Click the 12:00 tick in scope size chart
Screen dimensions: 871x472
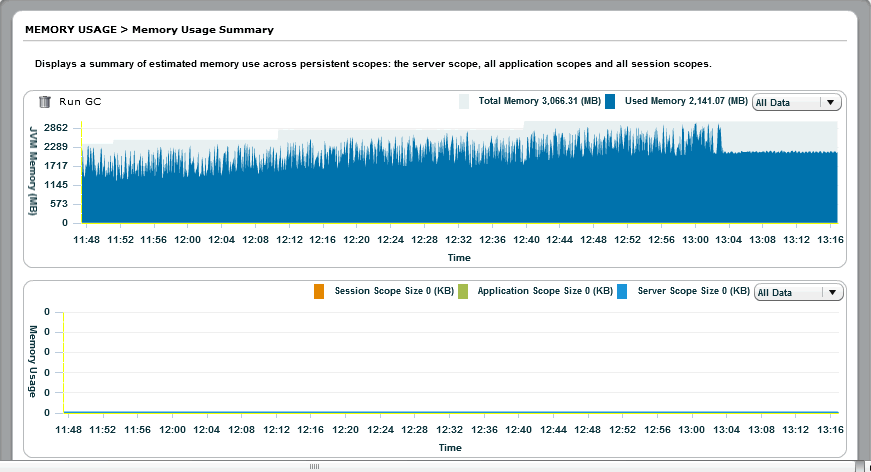(x=172, y=430)
